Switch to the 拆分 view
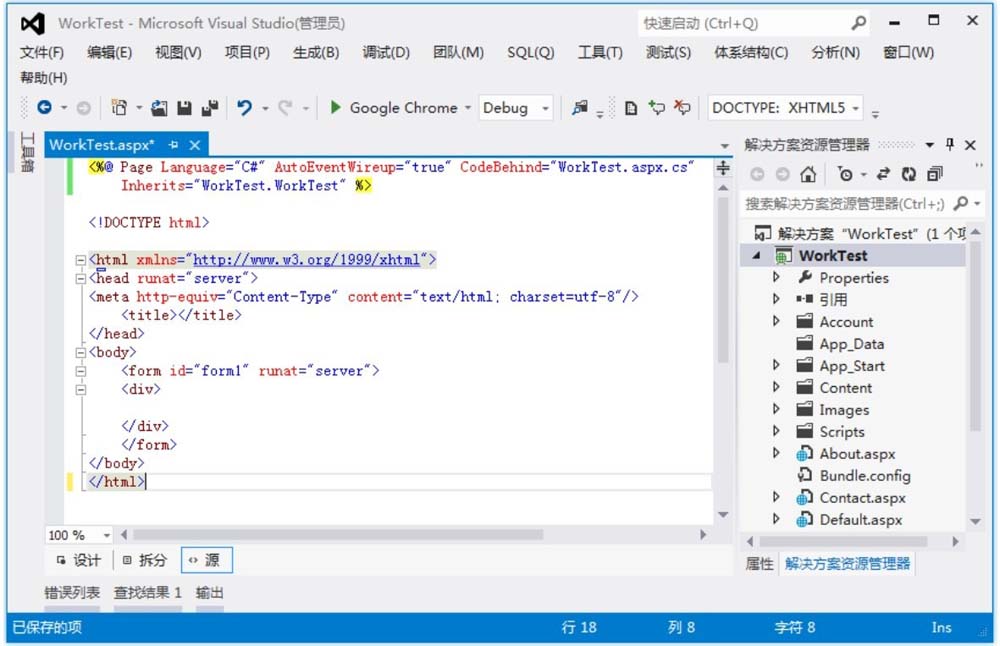 point(145,561)
